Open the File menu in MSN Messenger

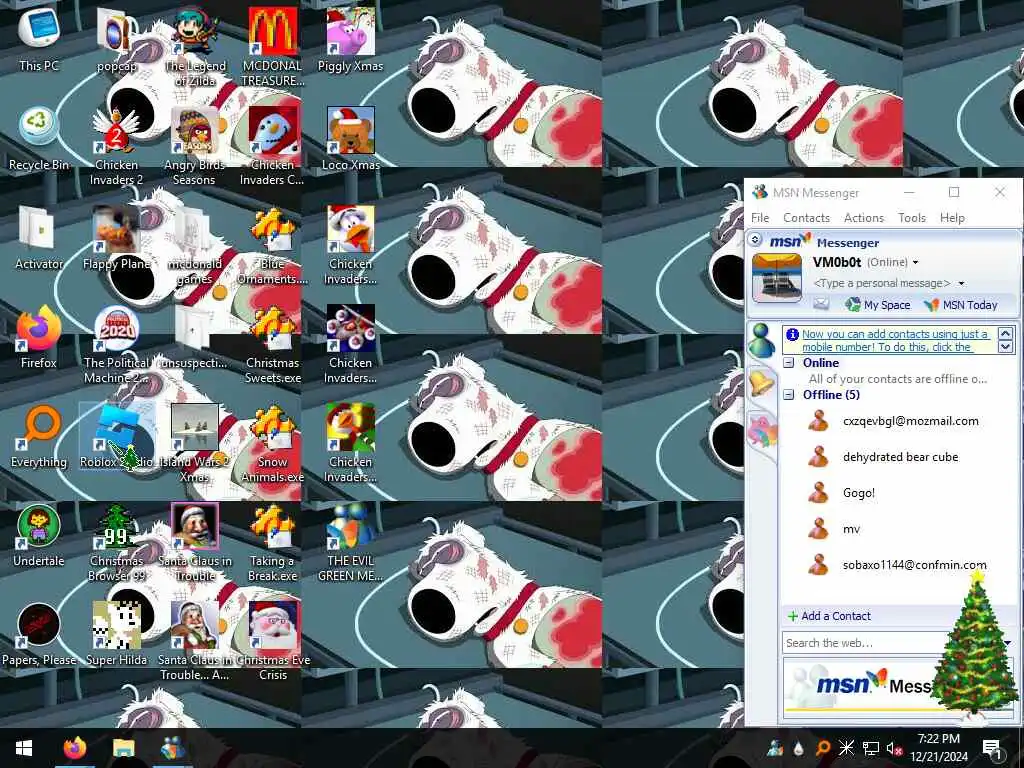point(760,217)
